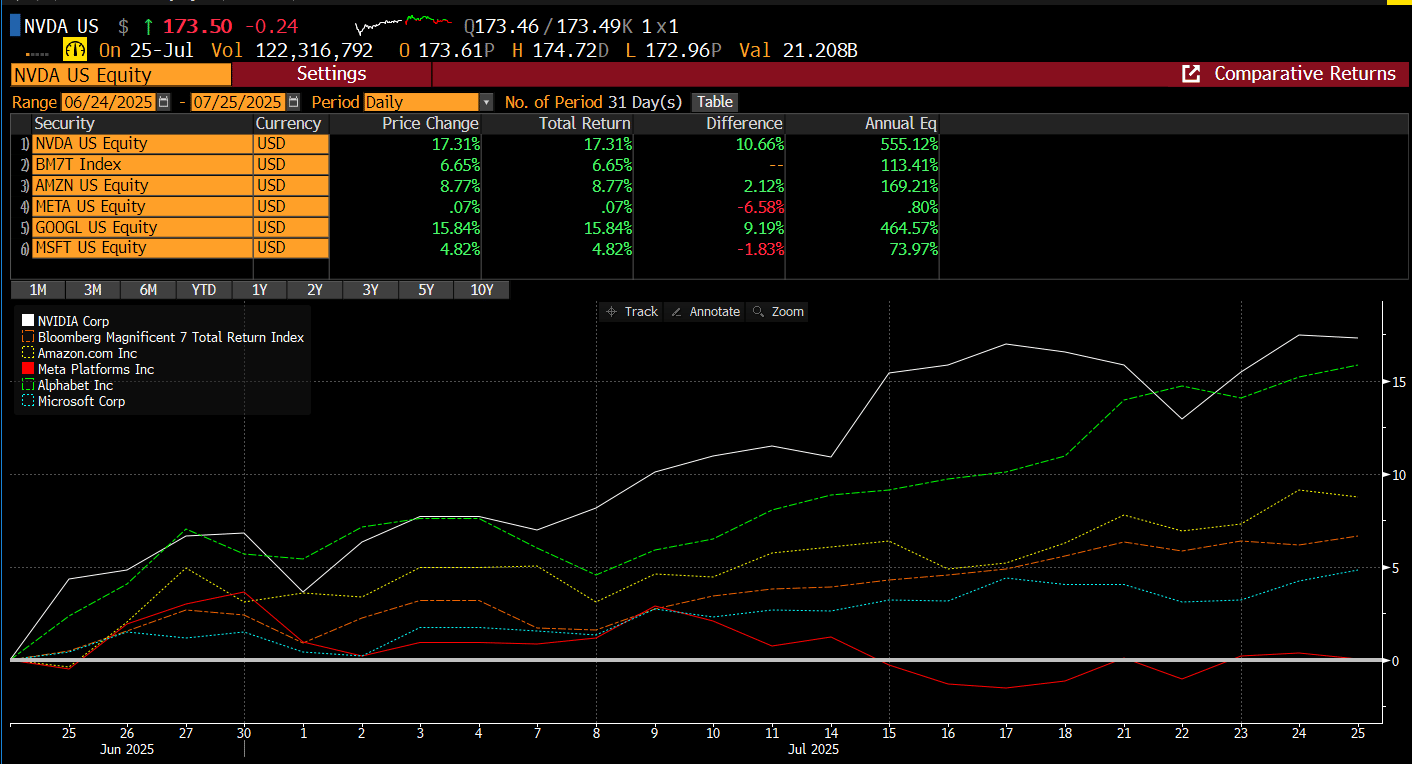Click Microsoft Corp cyan legend swatch
Viewport: 1412px width, 764px height.
pyautogui.click(x=28, y=401)
